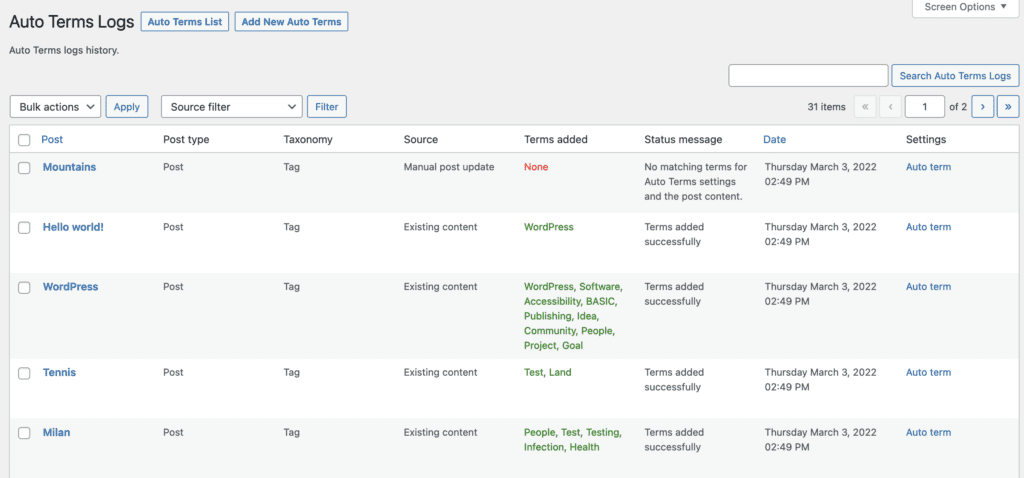
Task: Check the WordPress row checkbox
Action: [24, 288]
